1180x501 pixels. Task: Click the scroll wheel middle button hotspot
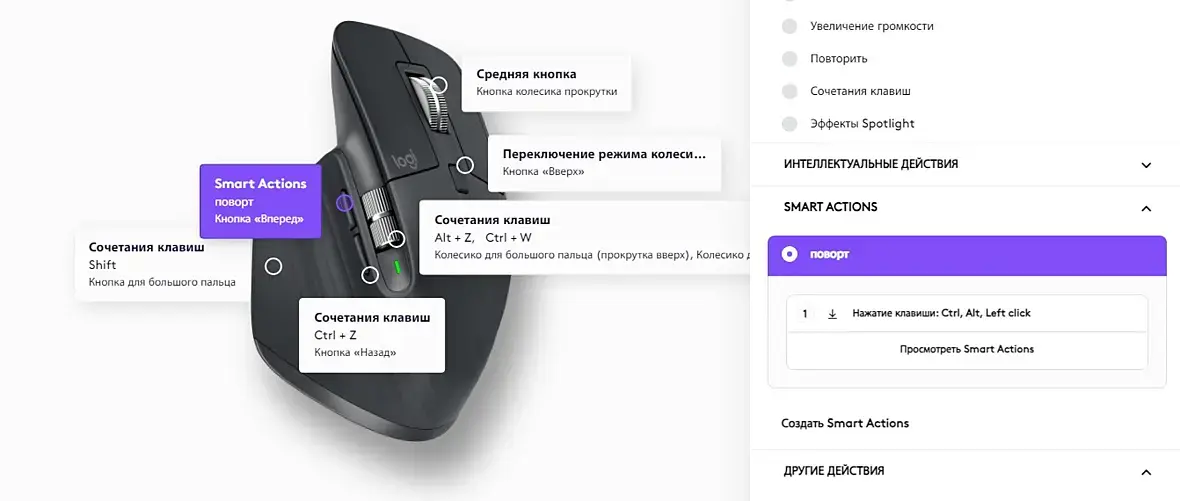[x=440, y=85]
